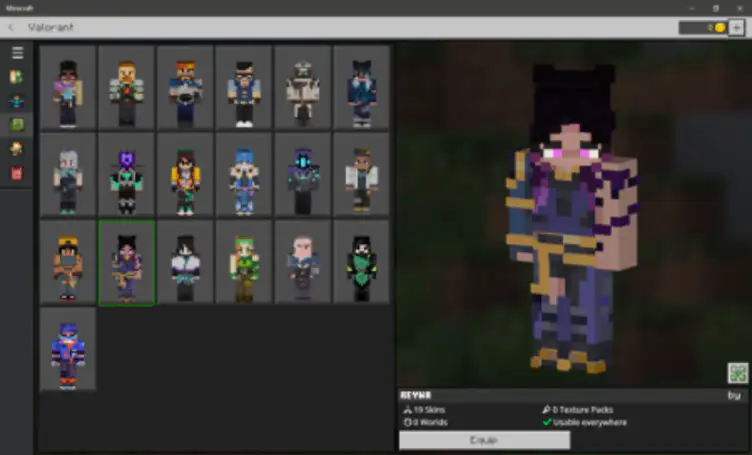Select the orange and green sidebar category icon
This screenshot has width=752, height=455.
[x=17, y=77]
